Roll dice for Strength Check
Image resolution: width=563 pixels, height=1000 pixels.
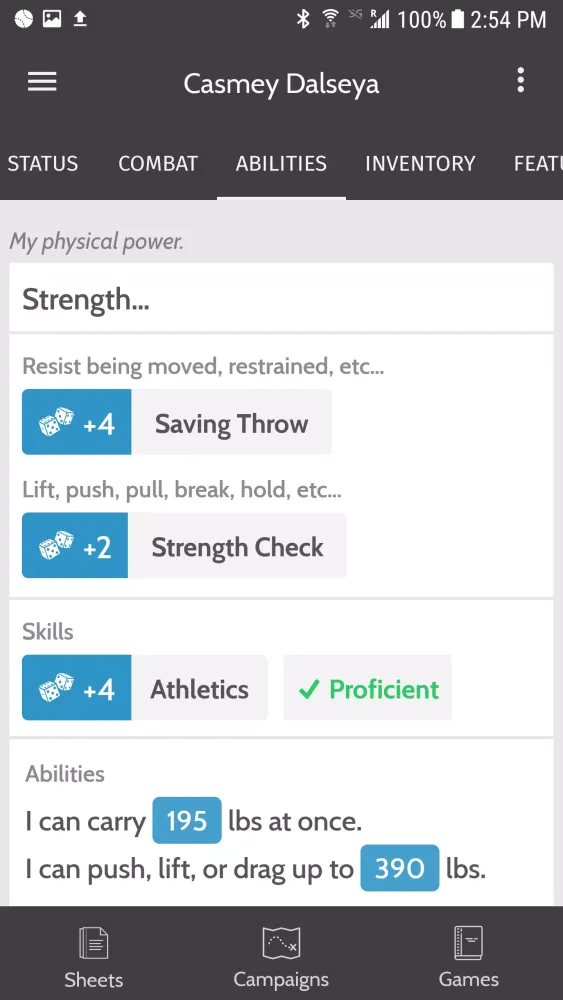pyautogui.click(x=75, y=546)
